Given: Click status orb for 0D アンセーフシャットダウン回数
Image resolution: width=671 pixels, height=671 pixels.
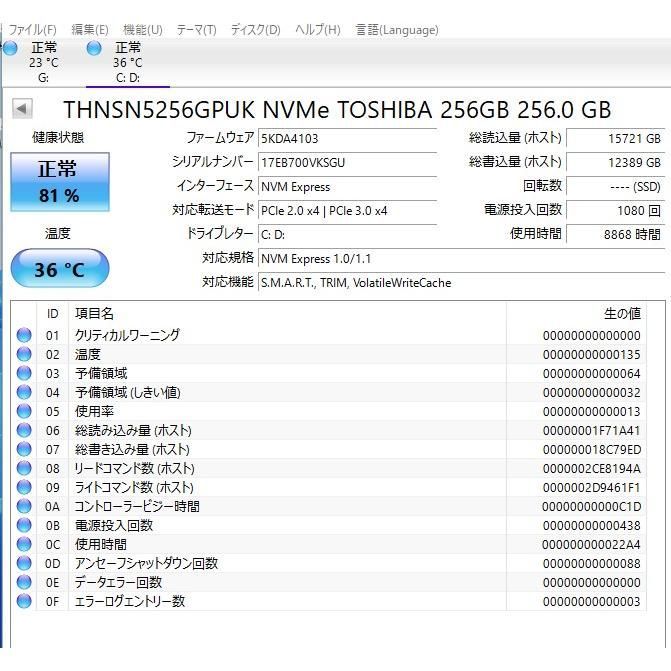Looking at the screenshot, I should tap(24, 563).
